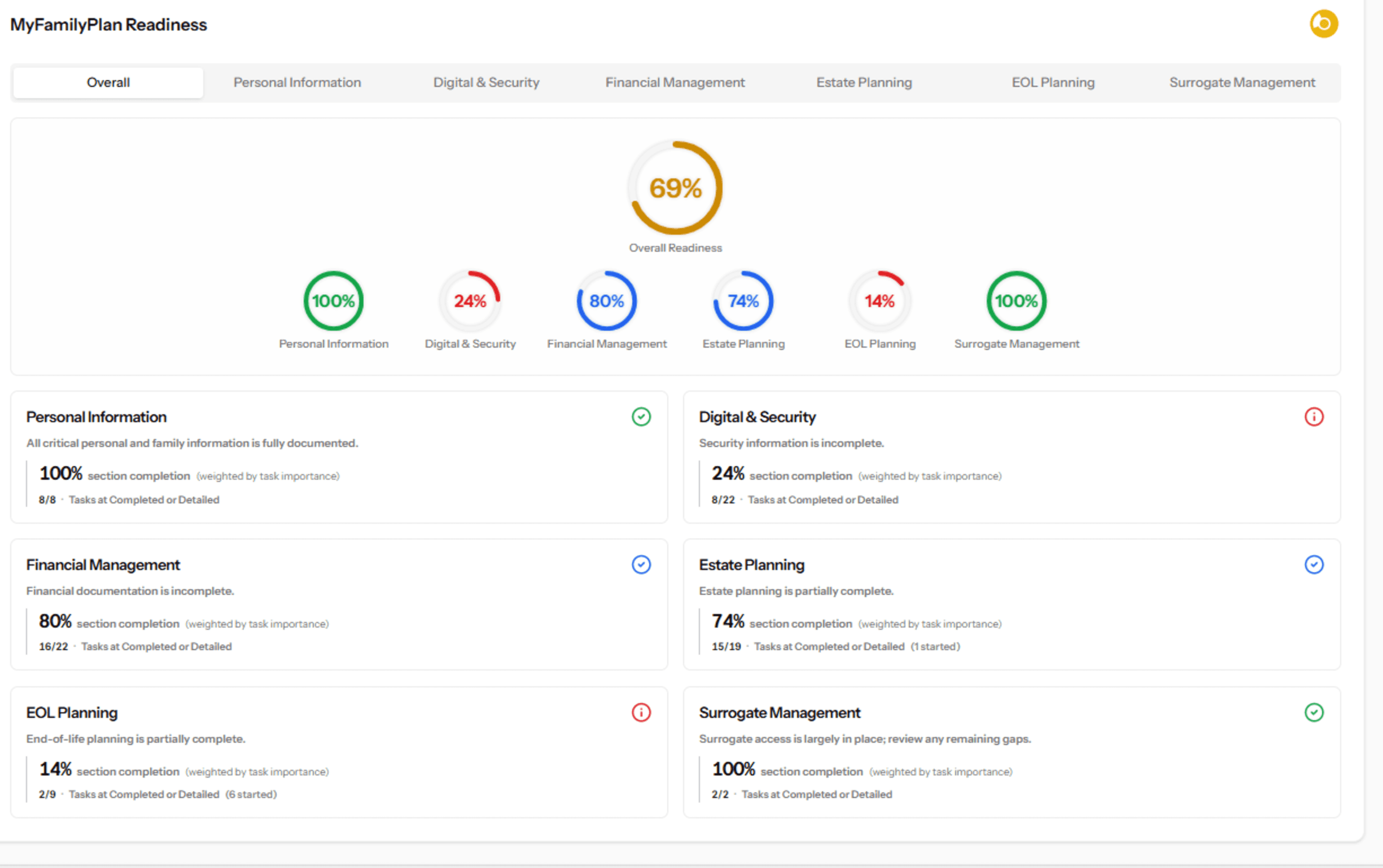Click the '(6 started)' note on EOL Planning

251,795
